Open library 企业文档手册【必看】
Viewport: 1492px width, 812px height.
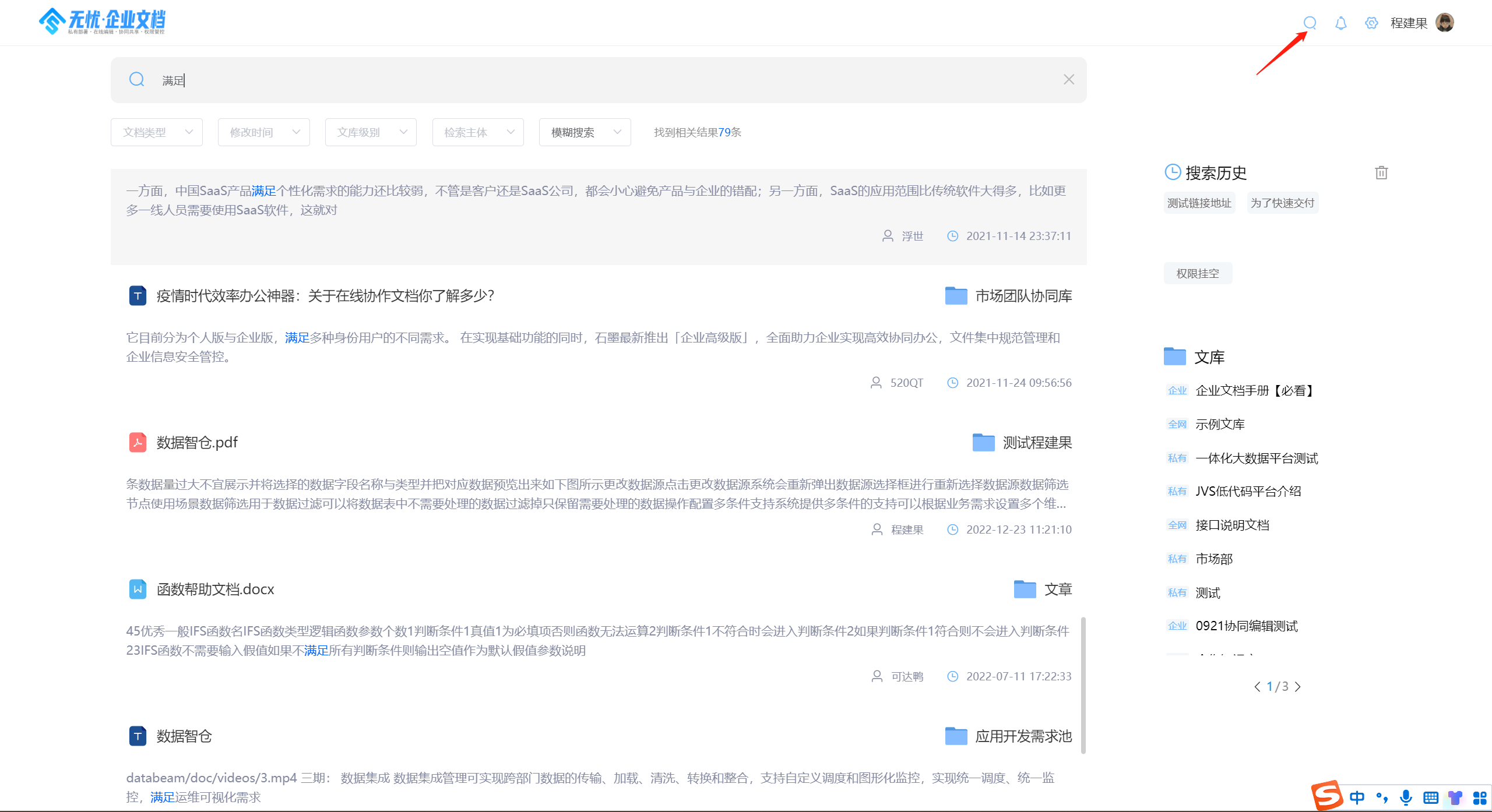coord(1257,390)
